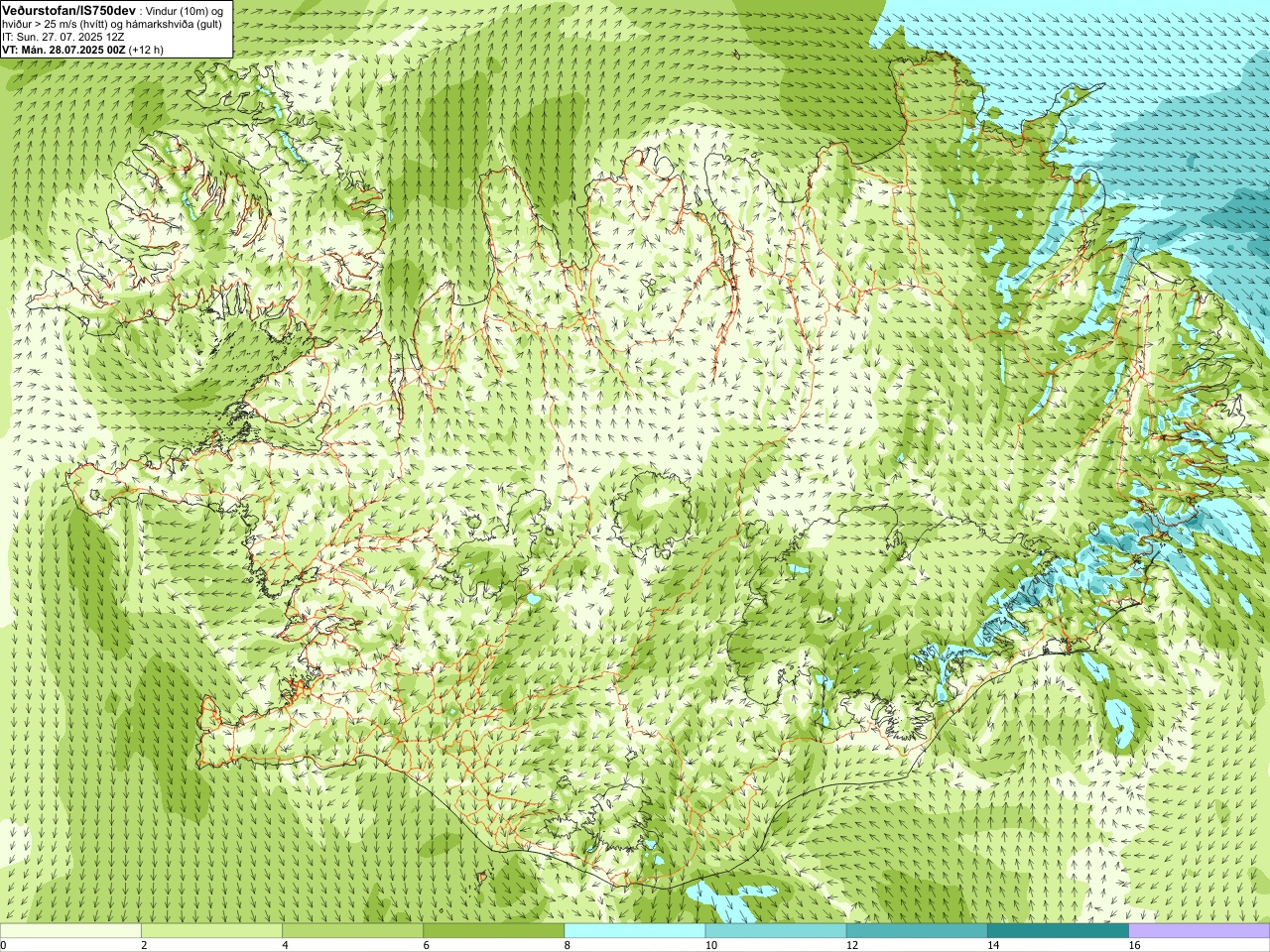
Task: Click the pale yellow 0–2 m/s legend swatch
Action: click(x=70, y=931)
